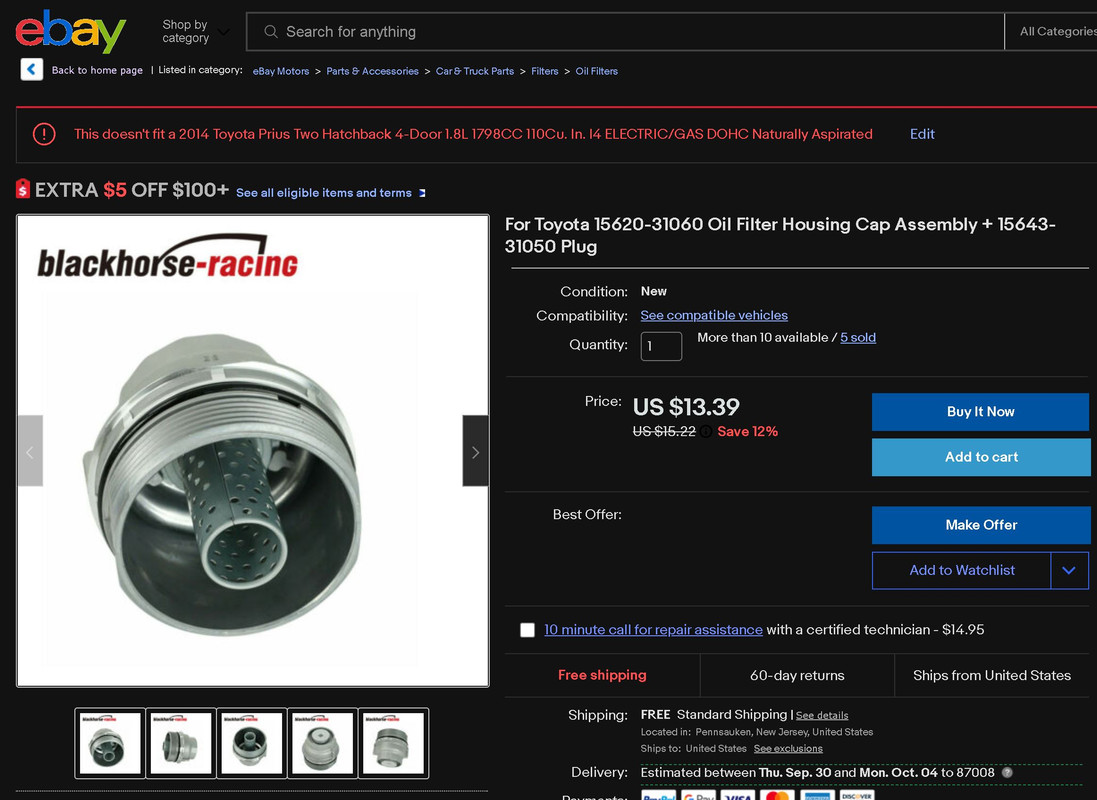Focus the Search for anything field
Image resolution: width=1097 pixels, height=800 pixels.
point(625,31)
